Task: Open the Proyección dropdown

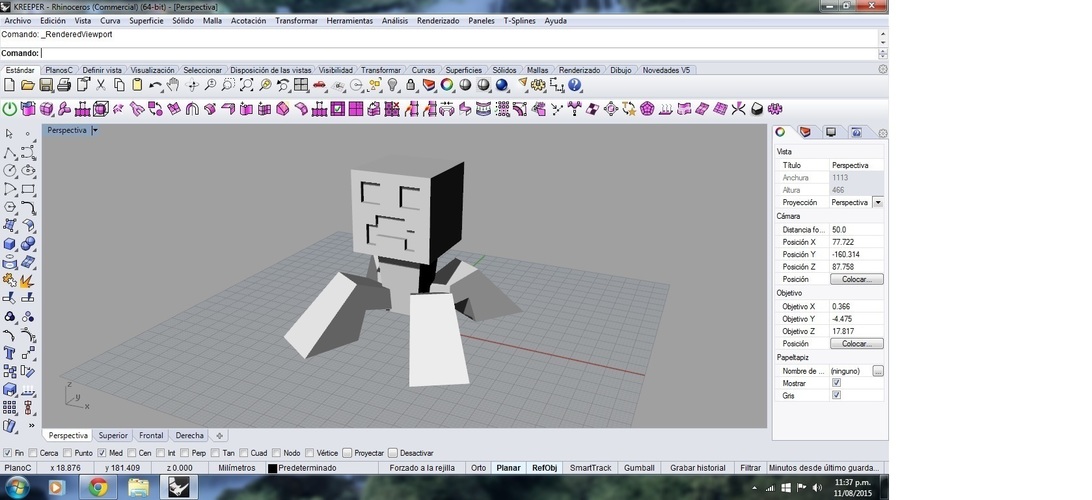Action: 878,202
